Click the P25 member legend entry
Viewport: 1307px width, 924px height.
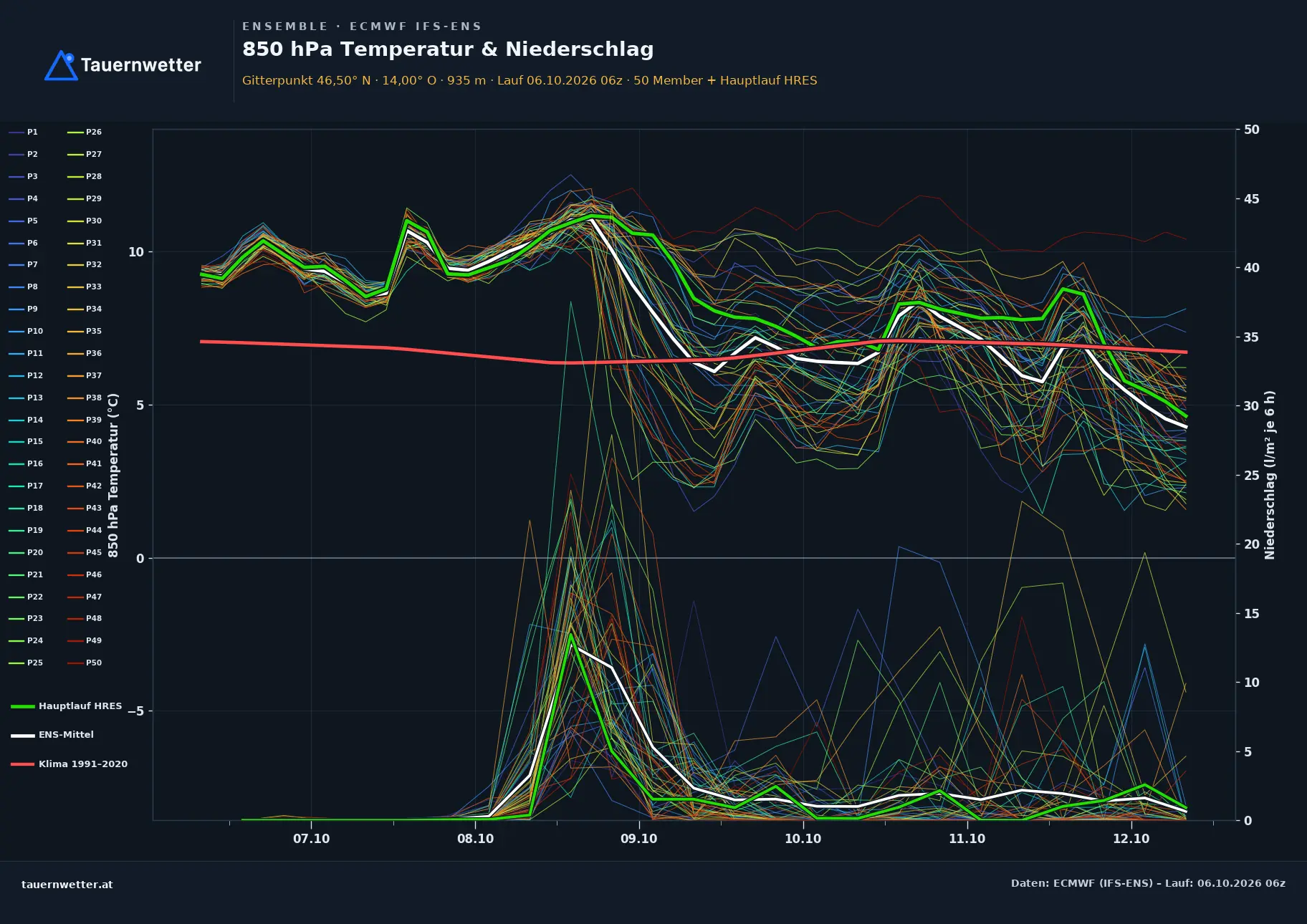[26, 663]
